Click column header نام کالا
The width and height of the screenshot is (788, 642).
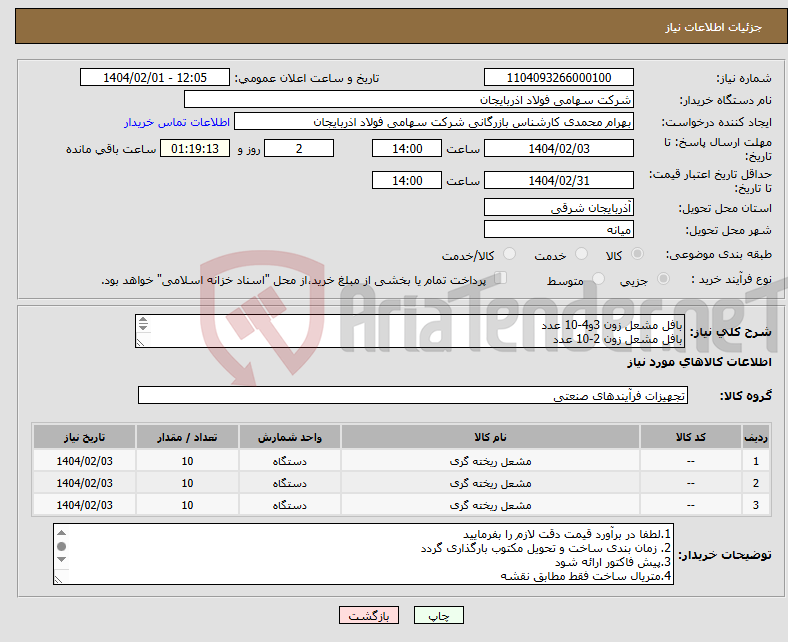[490, 437]
